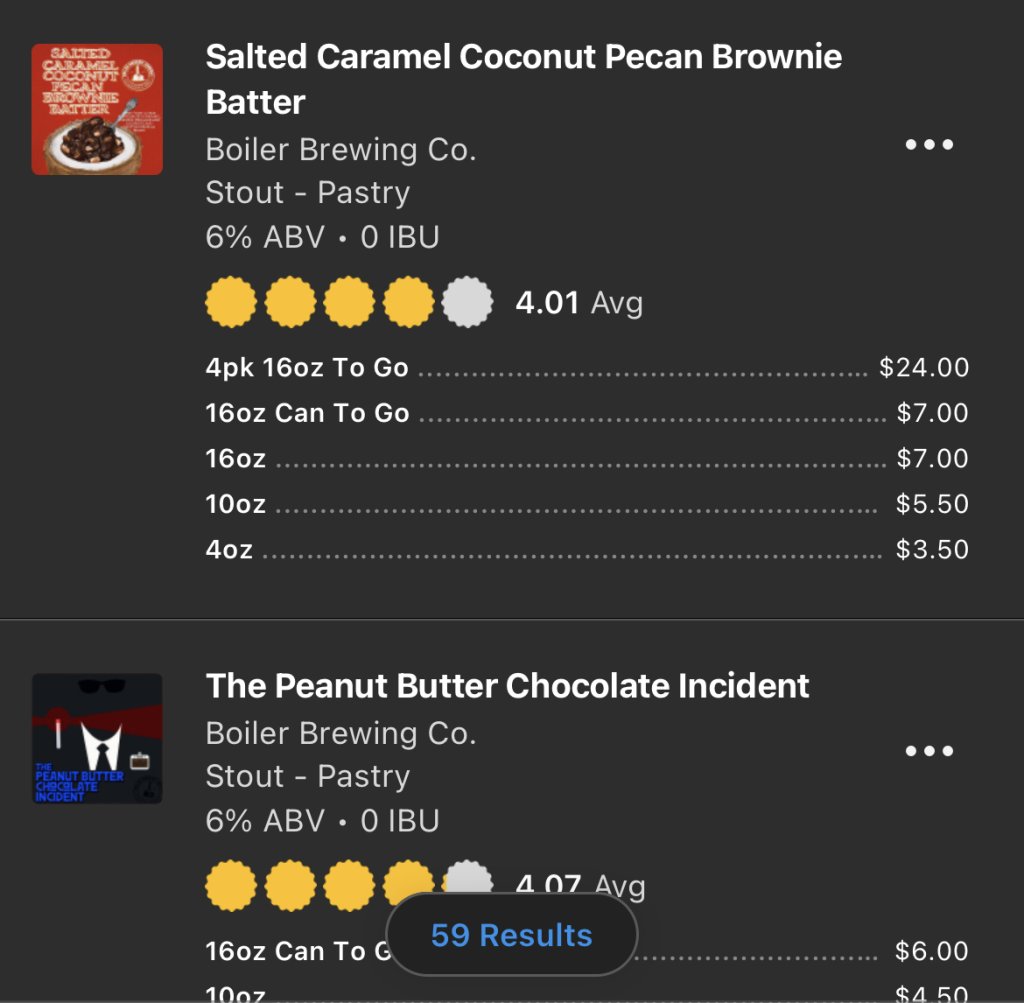This screenshot has height=1003, width=1024.
Task: Tap the Stout - Pastry style under Peanut Butter beer
Action: [x=307, y=777]
